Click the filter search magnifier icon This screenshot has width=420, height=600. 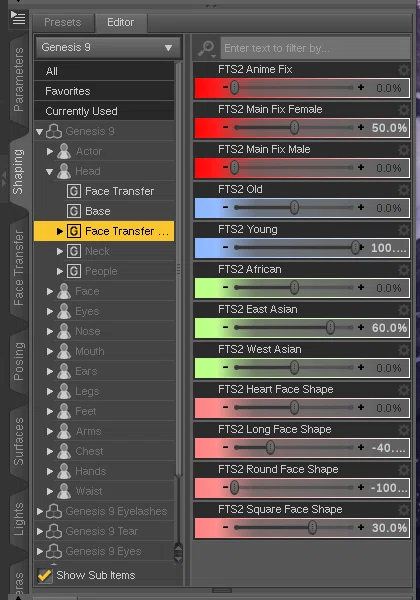point(207,48)
